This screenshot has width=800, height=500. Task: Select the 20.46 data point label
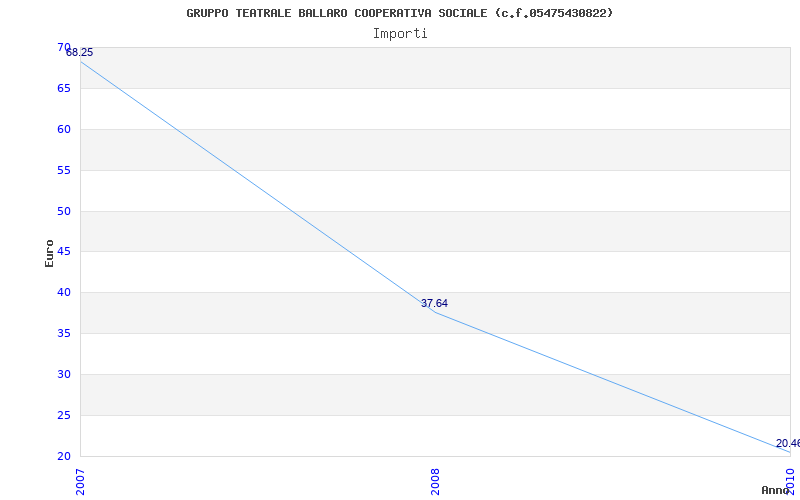pos(788,443)
